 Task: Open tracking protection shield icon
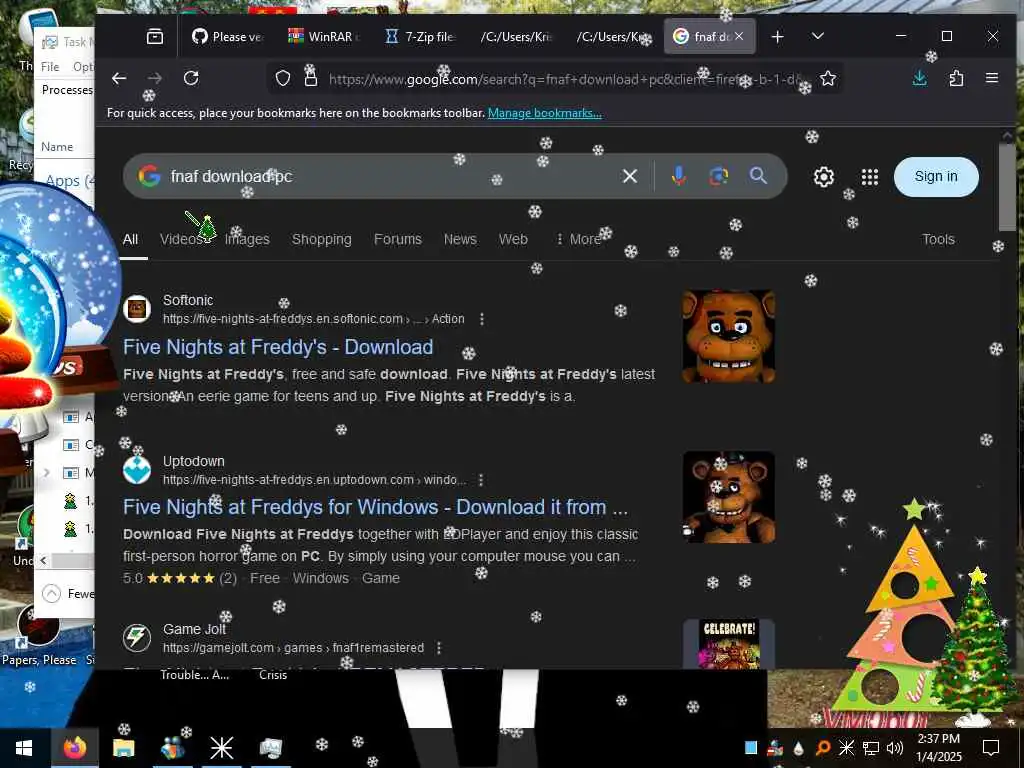283,79
